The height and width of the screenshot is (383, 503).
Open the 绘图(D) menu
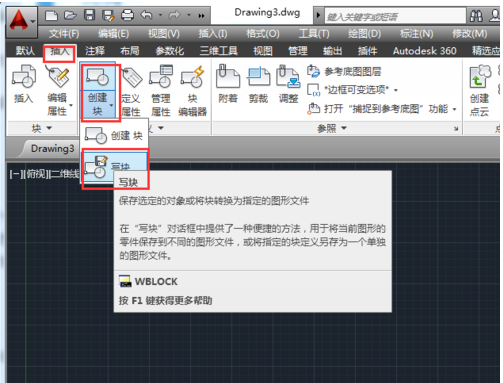pos(364,34)
